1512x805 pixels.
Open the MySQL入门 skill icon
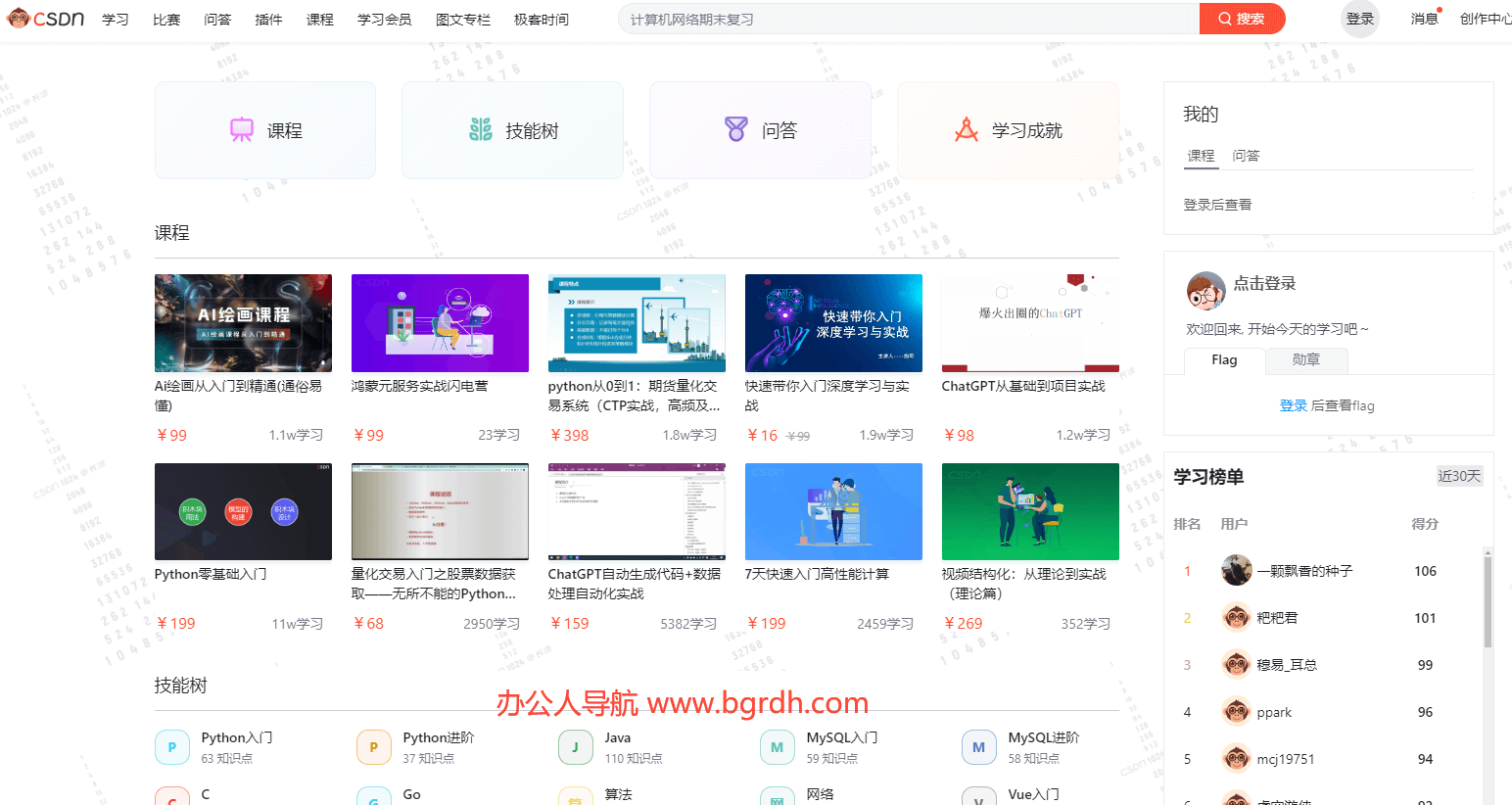(777, 746)
